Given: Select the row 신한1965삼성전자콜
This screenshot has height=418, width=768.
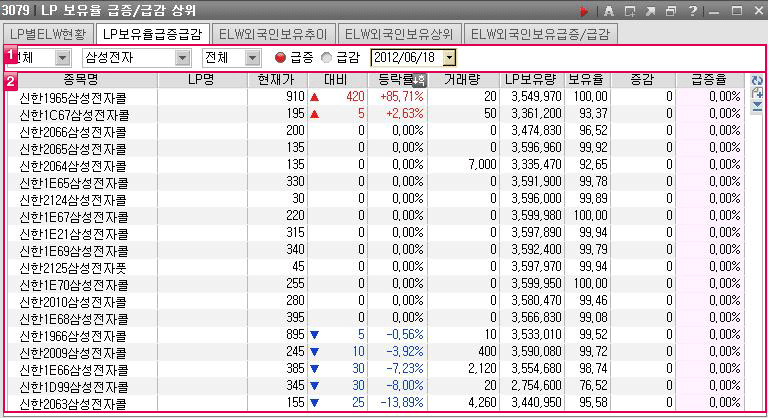Looking at the screenshot, I should pyautogui.click(x=375, y=97).
